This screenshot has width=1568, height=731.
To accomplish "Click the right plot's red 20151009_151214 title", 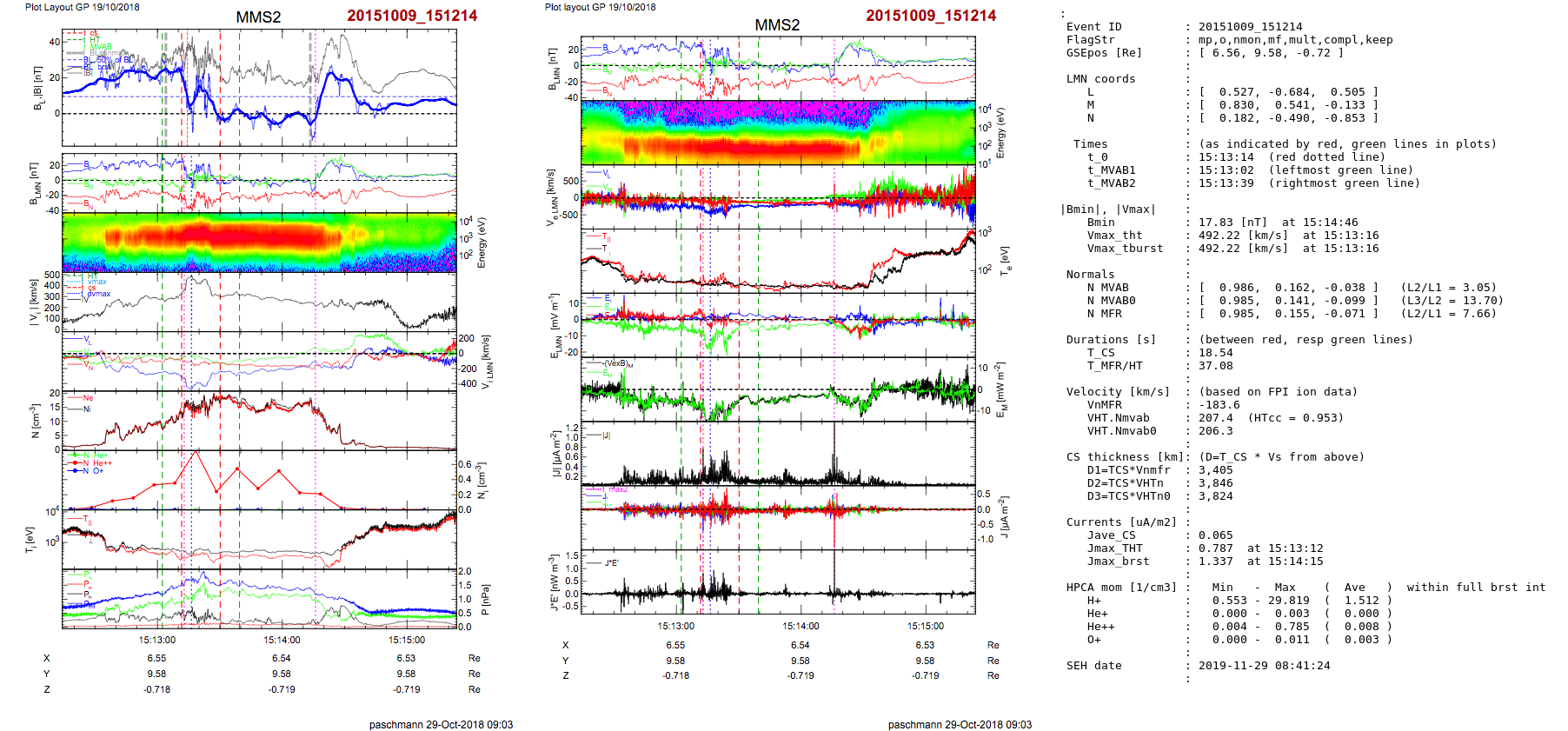I will (x=931, y=16).
